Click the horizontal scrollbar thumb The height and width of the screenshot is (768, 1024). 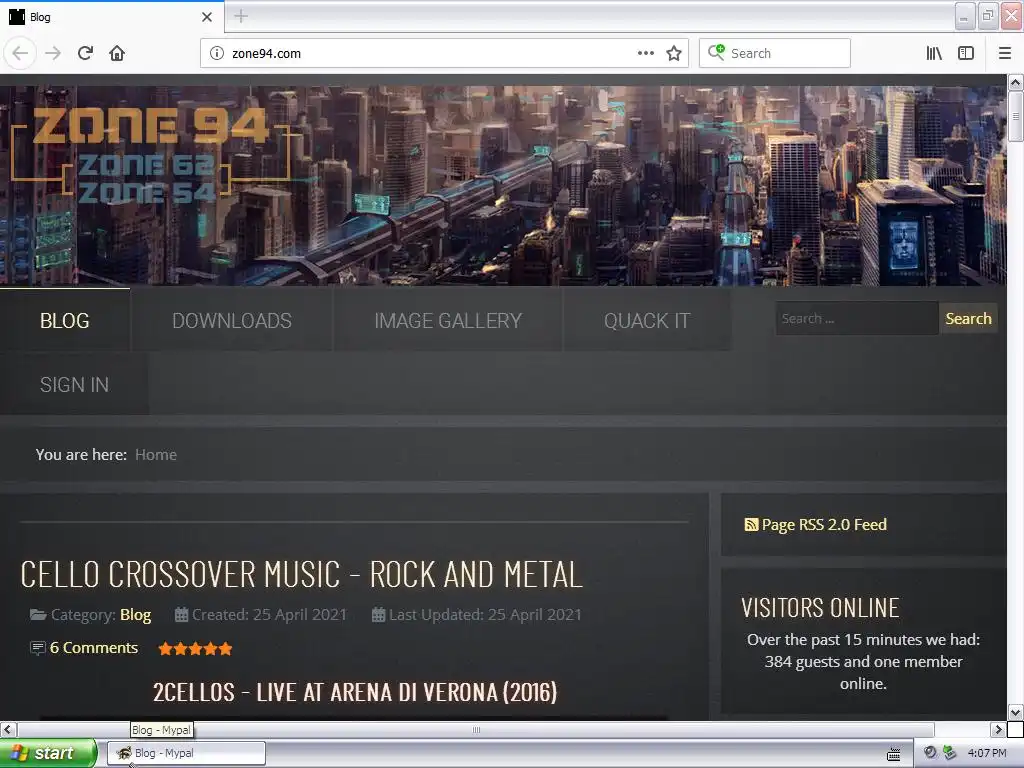click(x=476, y=729)
